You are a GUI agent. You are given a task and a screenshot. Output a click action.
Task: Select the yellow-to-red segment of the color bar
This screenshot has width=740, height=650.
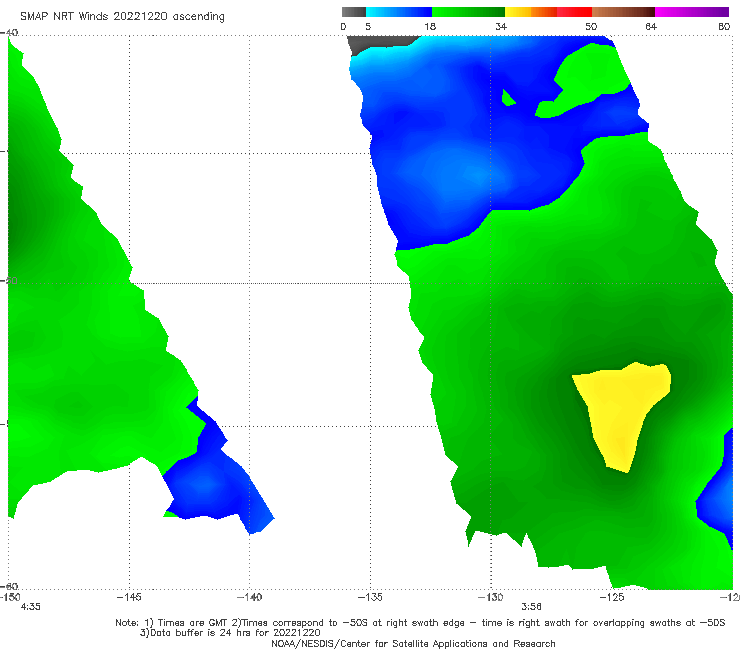coord(548,12)
